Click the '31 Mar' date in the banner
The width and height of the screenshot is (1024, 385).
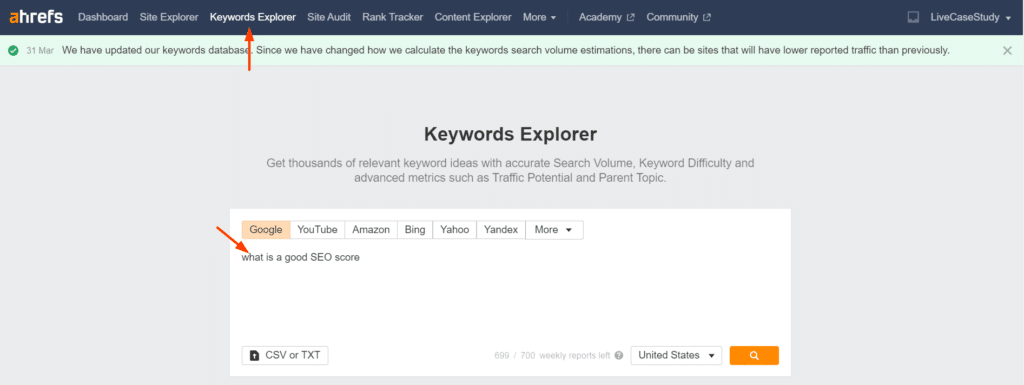[40, 50]
